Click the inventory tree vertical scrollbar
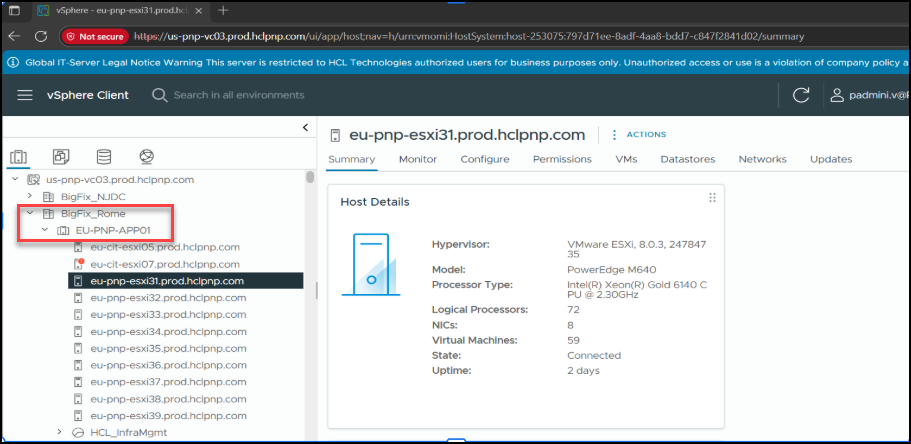This screenshot has height=444, width=911. [311, 177]
